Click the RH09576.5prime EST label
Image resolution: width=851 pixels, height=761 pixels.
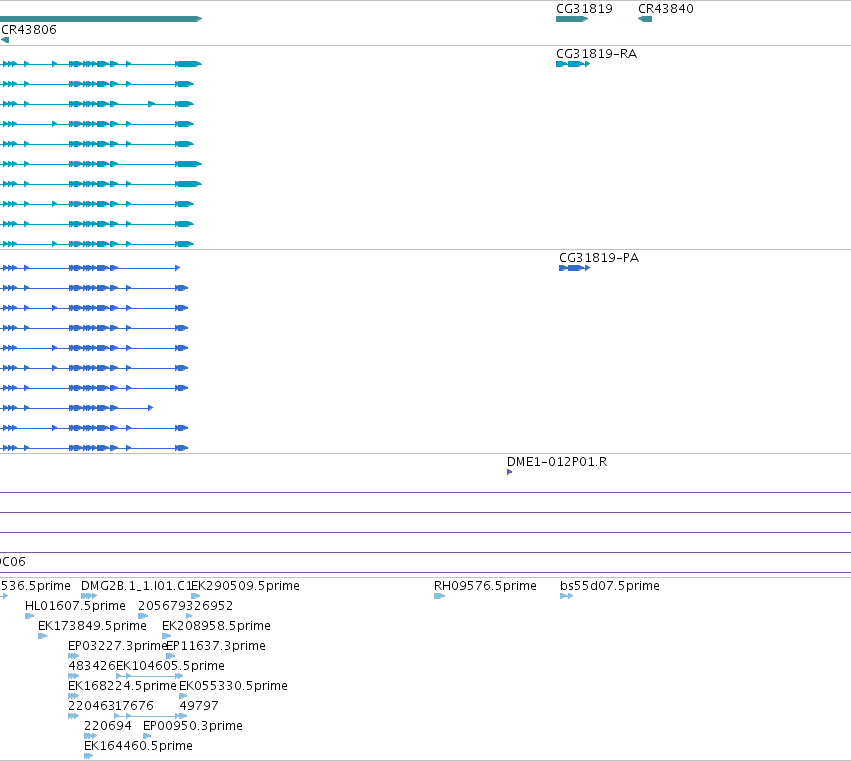485,586
